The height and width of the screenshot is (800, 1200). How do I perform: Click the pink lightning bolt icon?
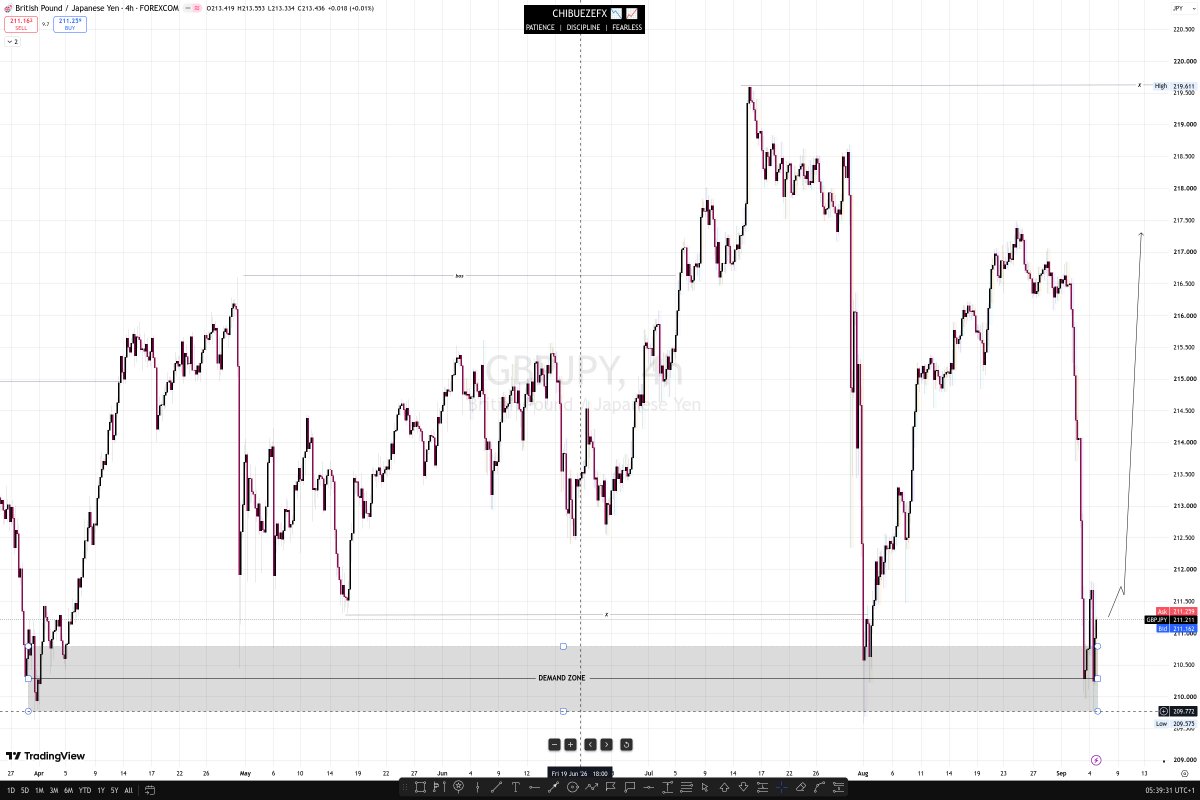1097,760
